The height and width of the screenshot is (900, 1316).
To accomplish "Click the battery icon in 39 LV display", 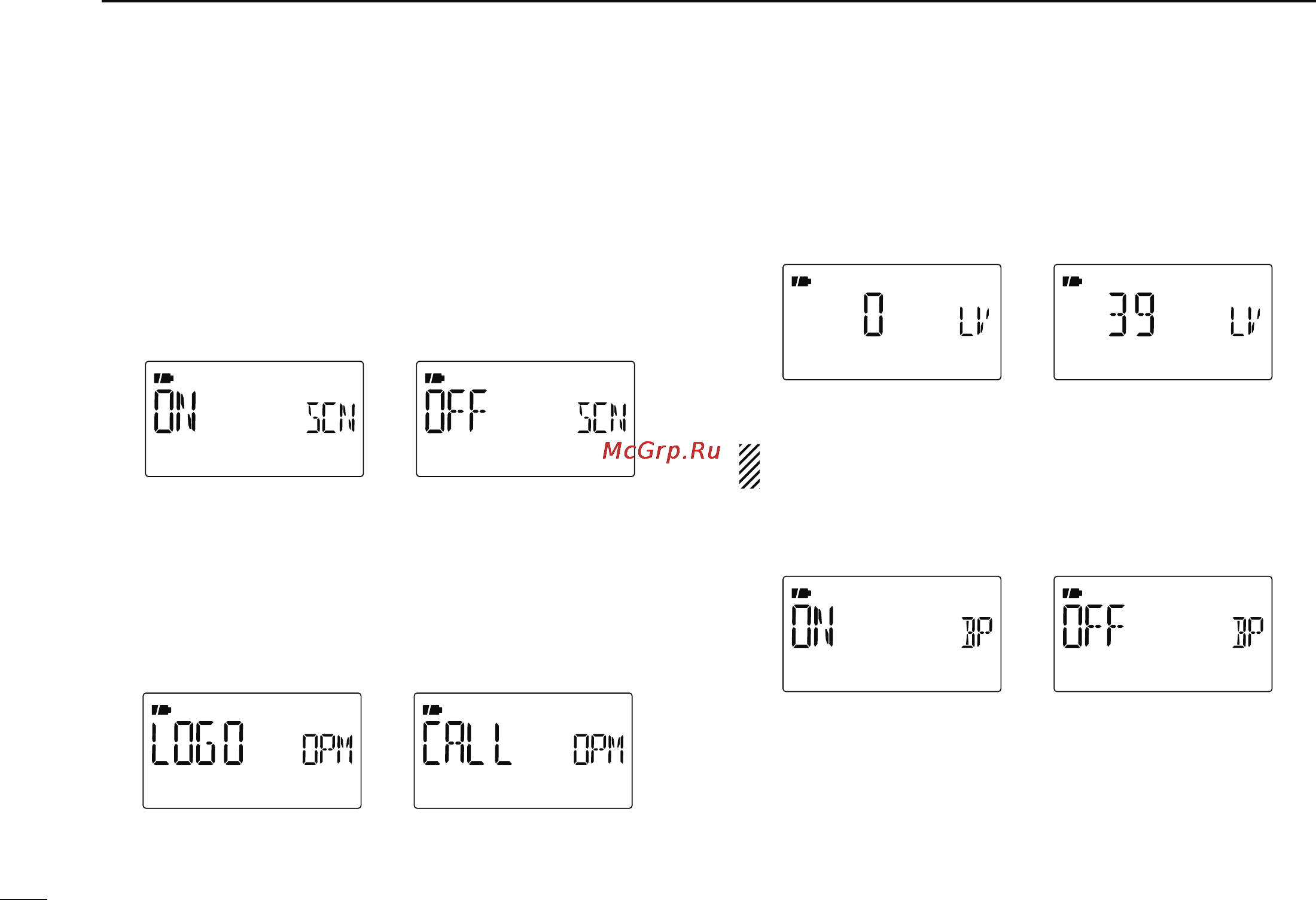I will coord(1073,281).
